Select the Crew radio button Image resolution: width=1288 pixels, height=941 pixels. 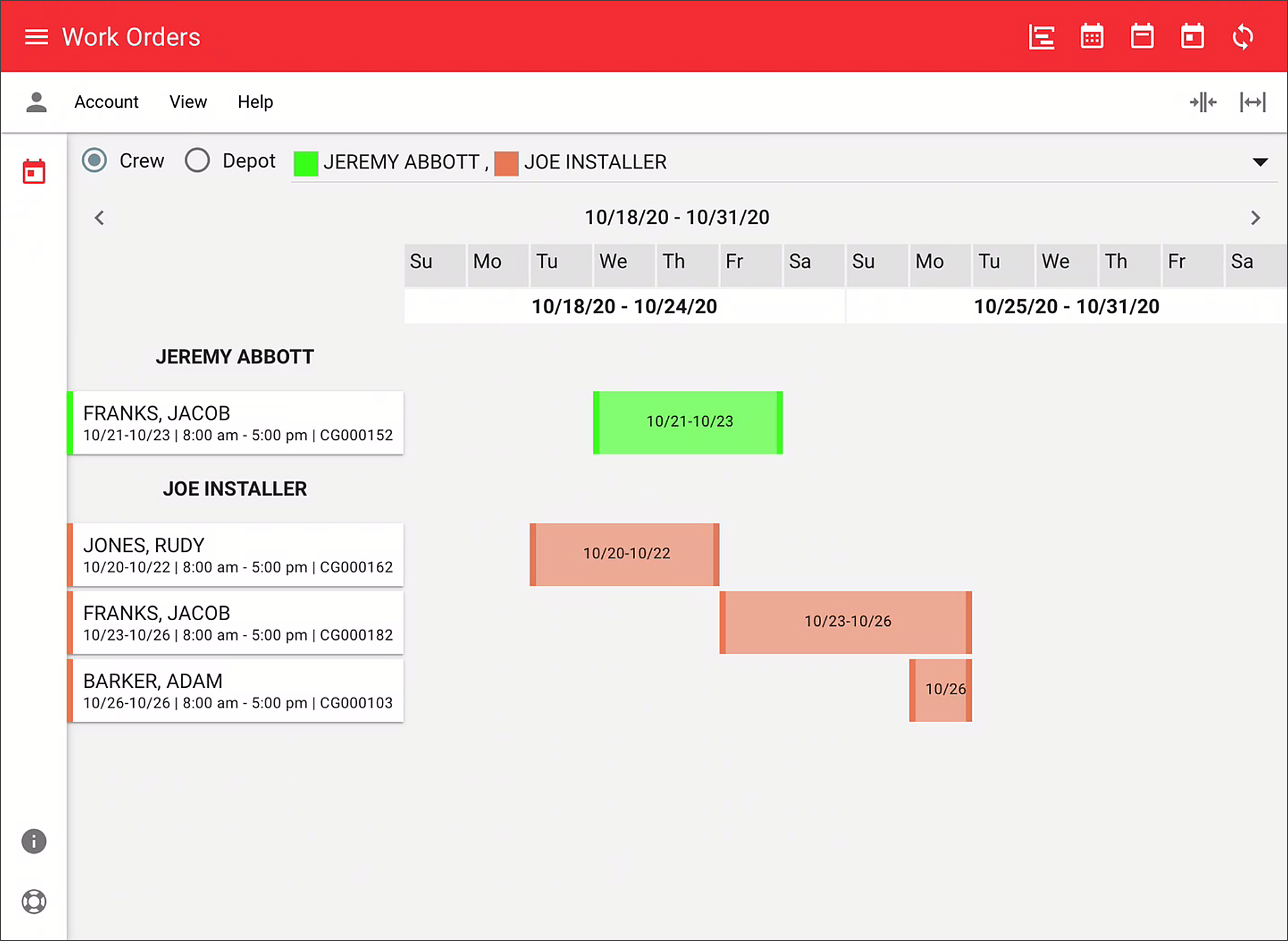94,160
